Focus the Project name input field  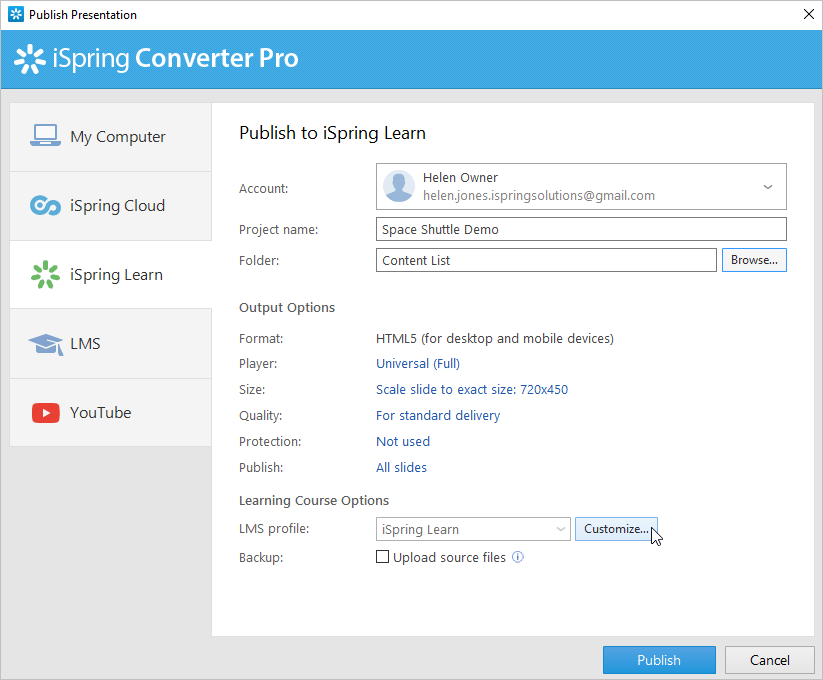(581, 229)
